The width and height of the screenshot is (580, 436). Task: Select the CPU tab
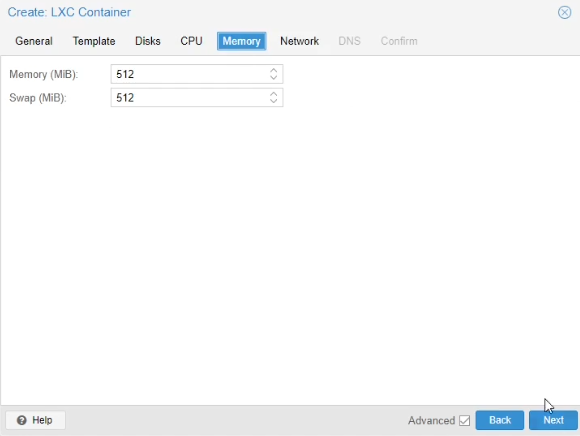[191, 41]
